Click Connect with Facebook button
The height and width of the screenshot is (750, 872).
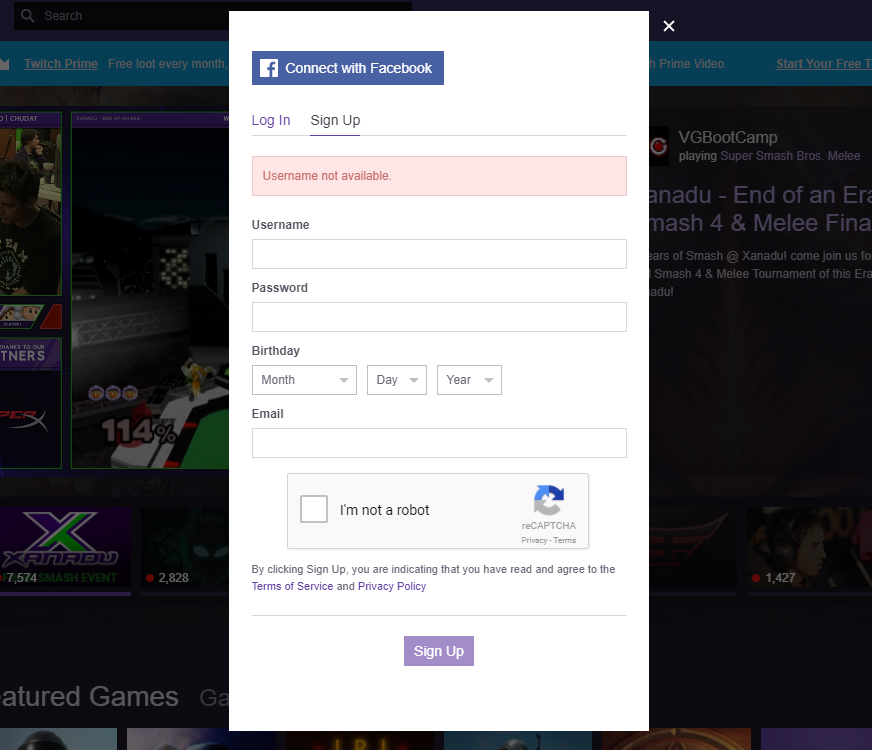[348, 68]
